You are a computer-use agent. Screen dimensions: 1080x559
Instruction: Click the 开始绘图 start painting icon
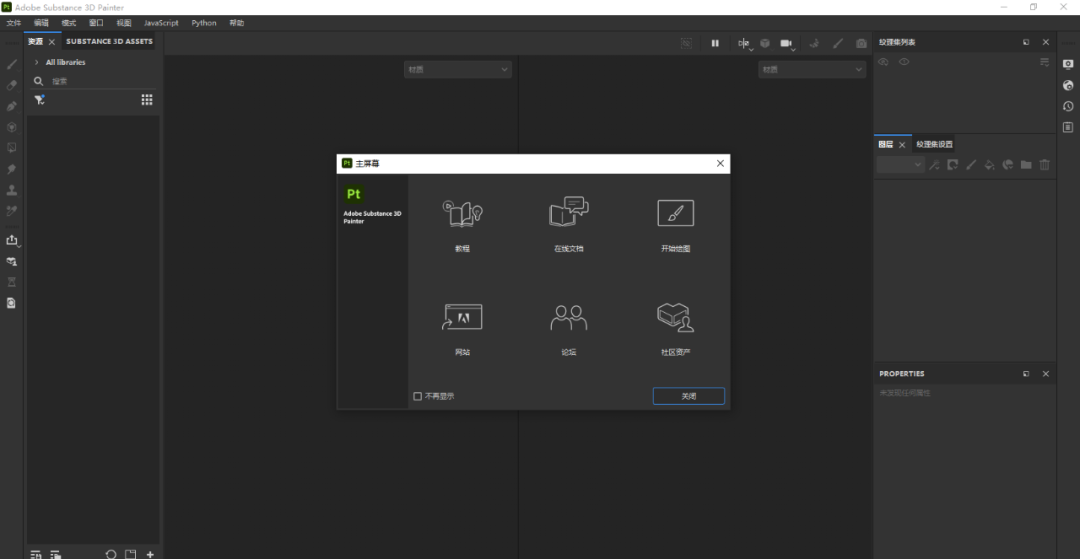(x=675, y=213)
